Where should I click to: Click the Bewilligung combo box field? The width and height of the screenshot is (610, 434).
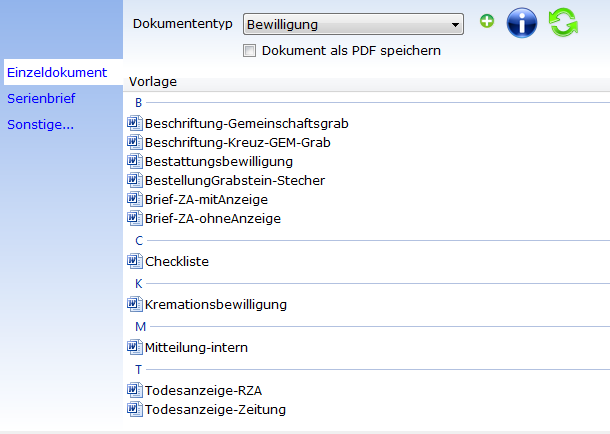pos(353,24)
